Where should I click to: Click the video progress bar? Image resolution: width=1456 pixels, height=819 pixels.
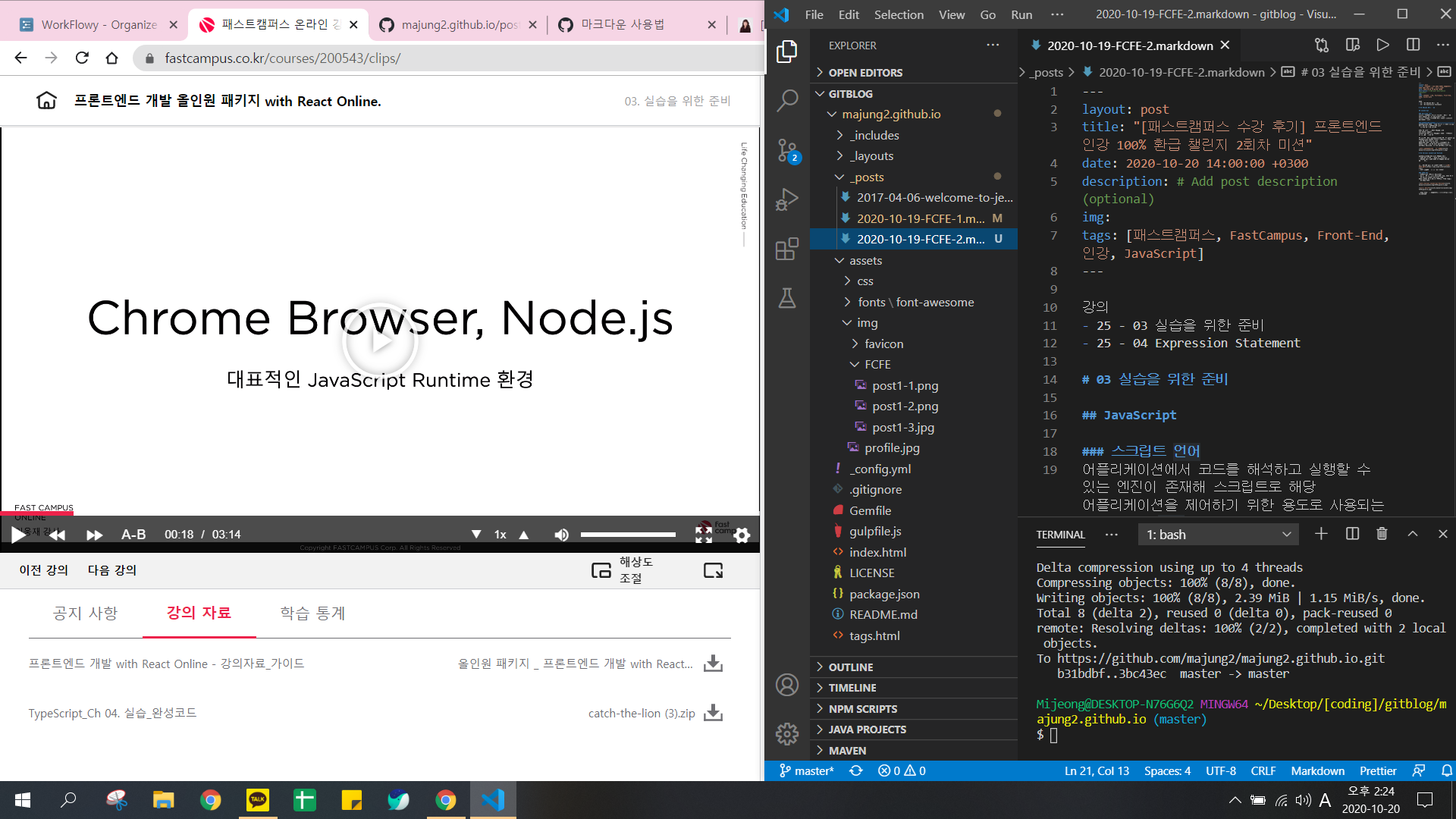tap(379, 514)
